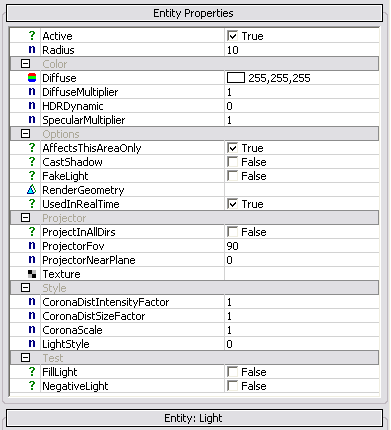Click the Entity: Light header button

194,418
